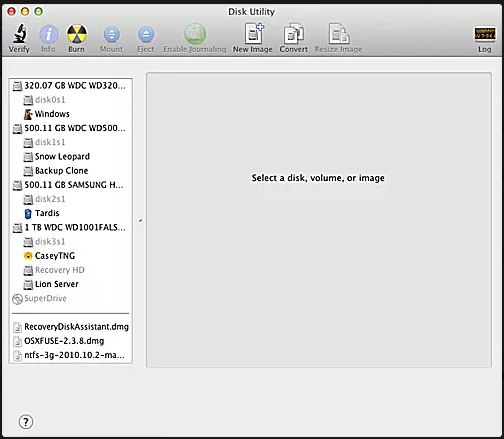Click the sidebar splitter handle
The width and height of the screenshot is (504, 439).
click(x=140, y=220)
